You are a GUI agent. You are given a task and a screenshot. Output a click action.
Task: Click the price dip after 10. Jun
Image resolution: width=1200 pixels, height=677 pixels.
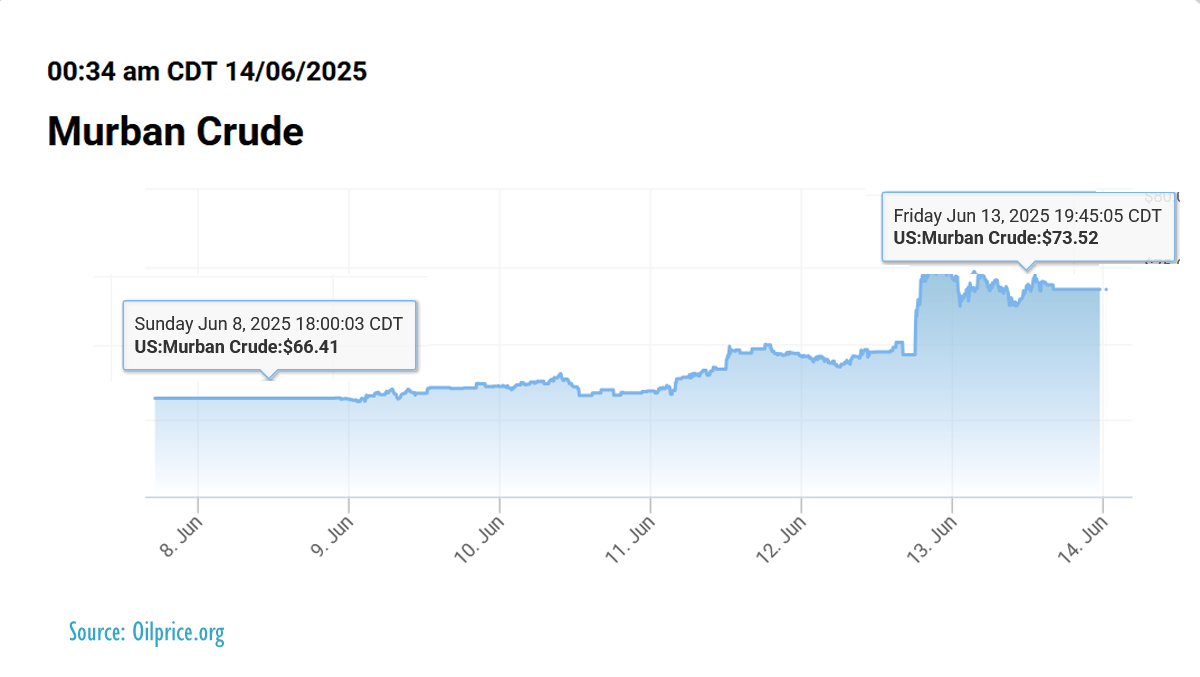click(588, 394)
